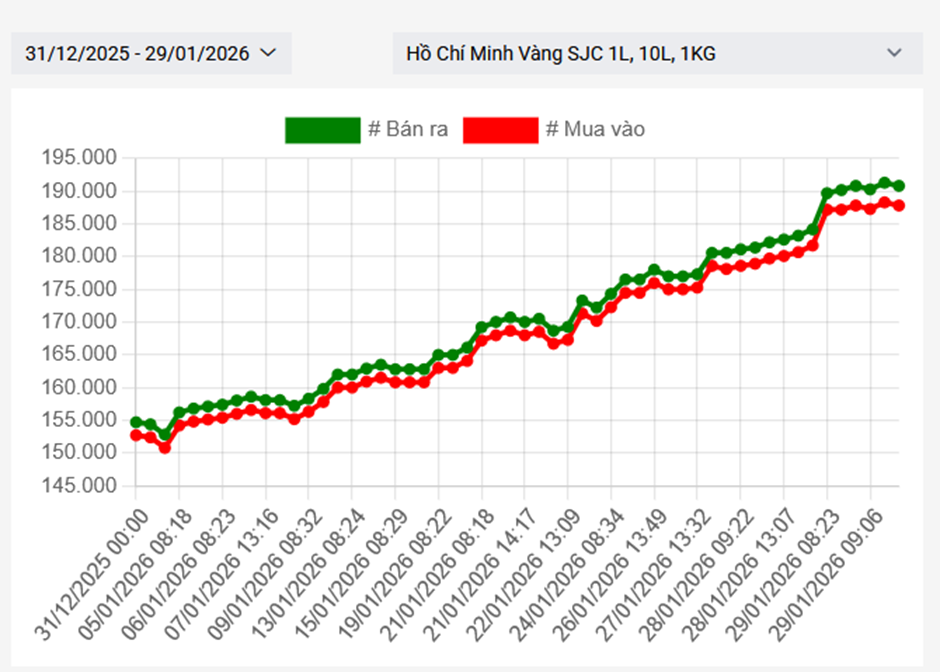Click the last red Mua vào data point

pyautogui.click(x=899, y=205)
